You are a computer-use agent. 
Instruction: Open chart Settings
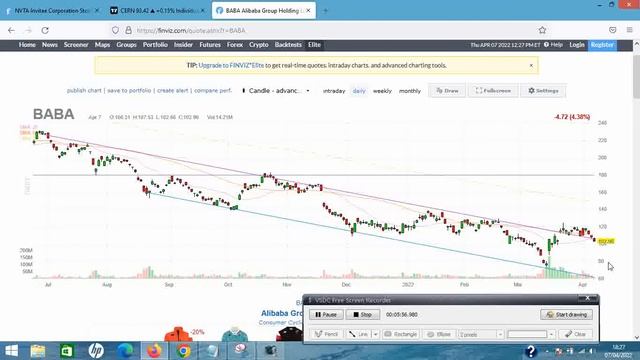543,91
